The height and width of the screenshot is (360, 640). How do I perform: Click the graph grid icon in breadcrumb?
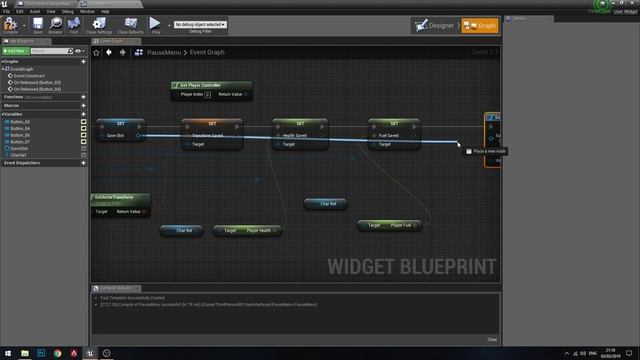click(139, 52)
